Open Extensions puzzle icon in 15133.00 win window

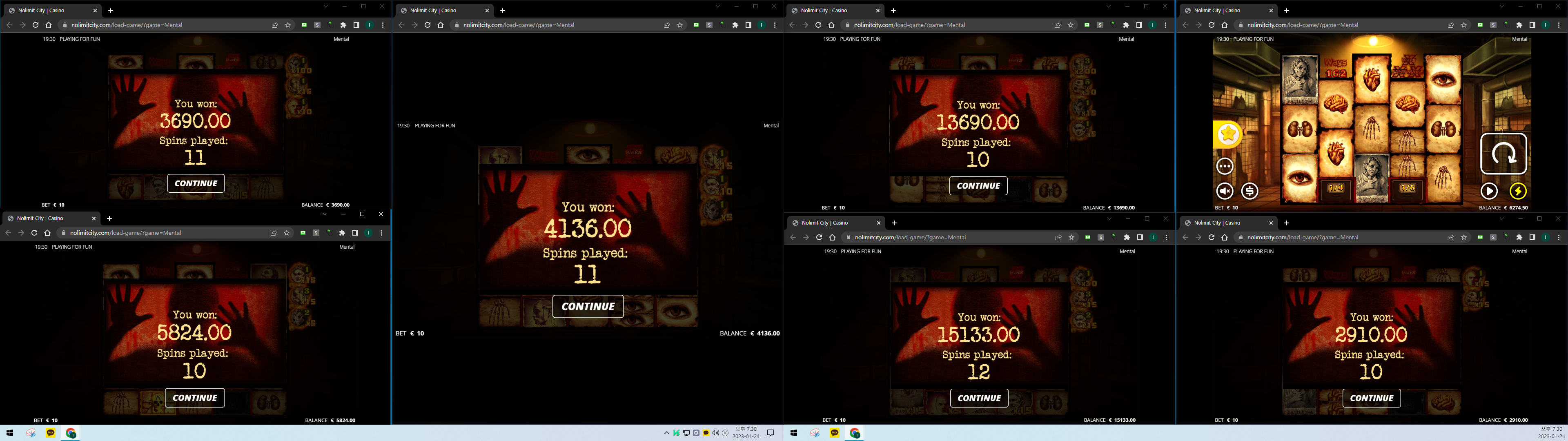(x=1127, y=238)
